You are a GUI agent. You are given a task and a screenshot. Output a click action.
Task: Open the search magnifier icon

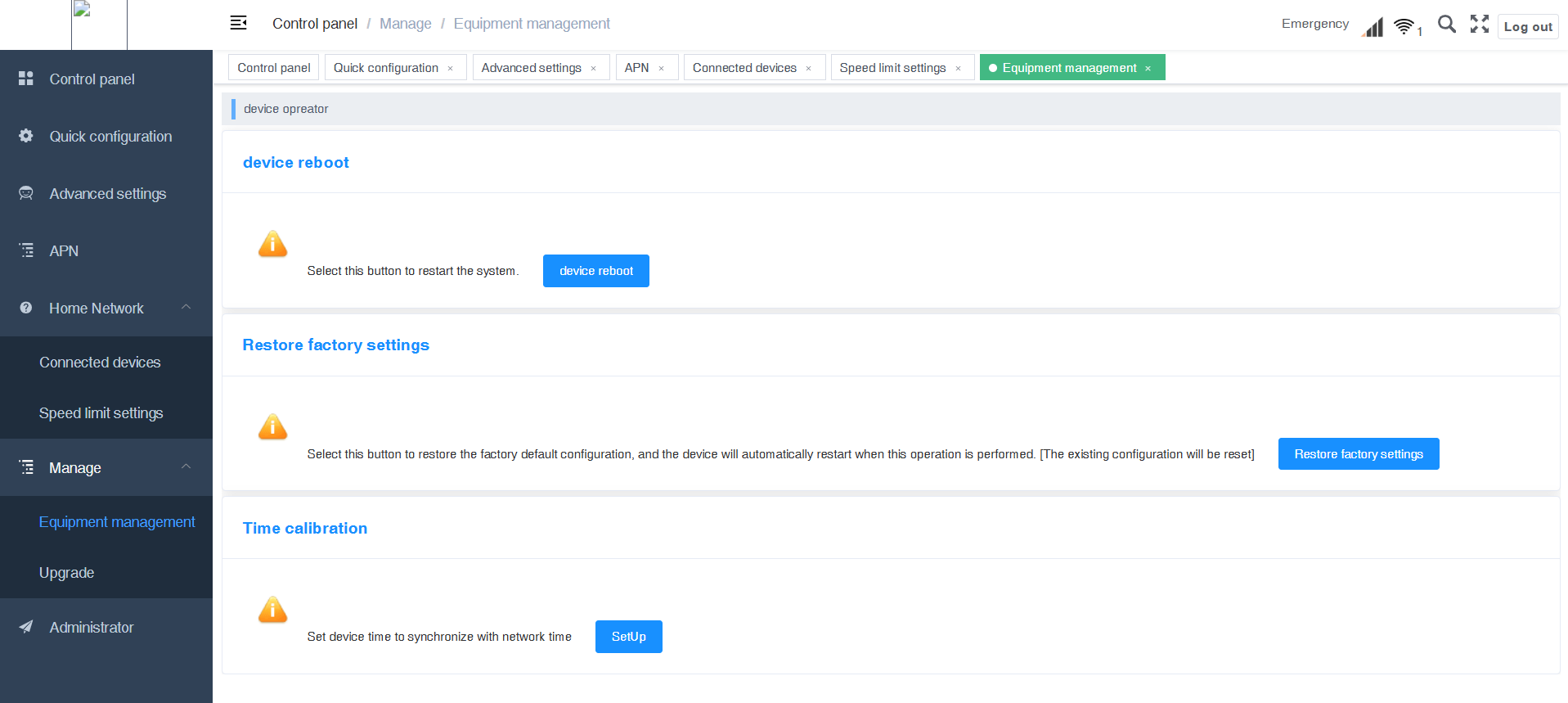pyautogui.click(x=1446, y=25)
